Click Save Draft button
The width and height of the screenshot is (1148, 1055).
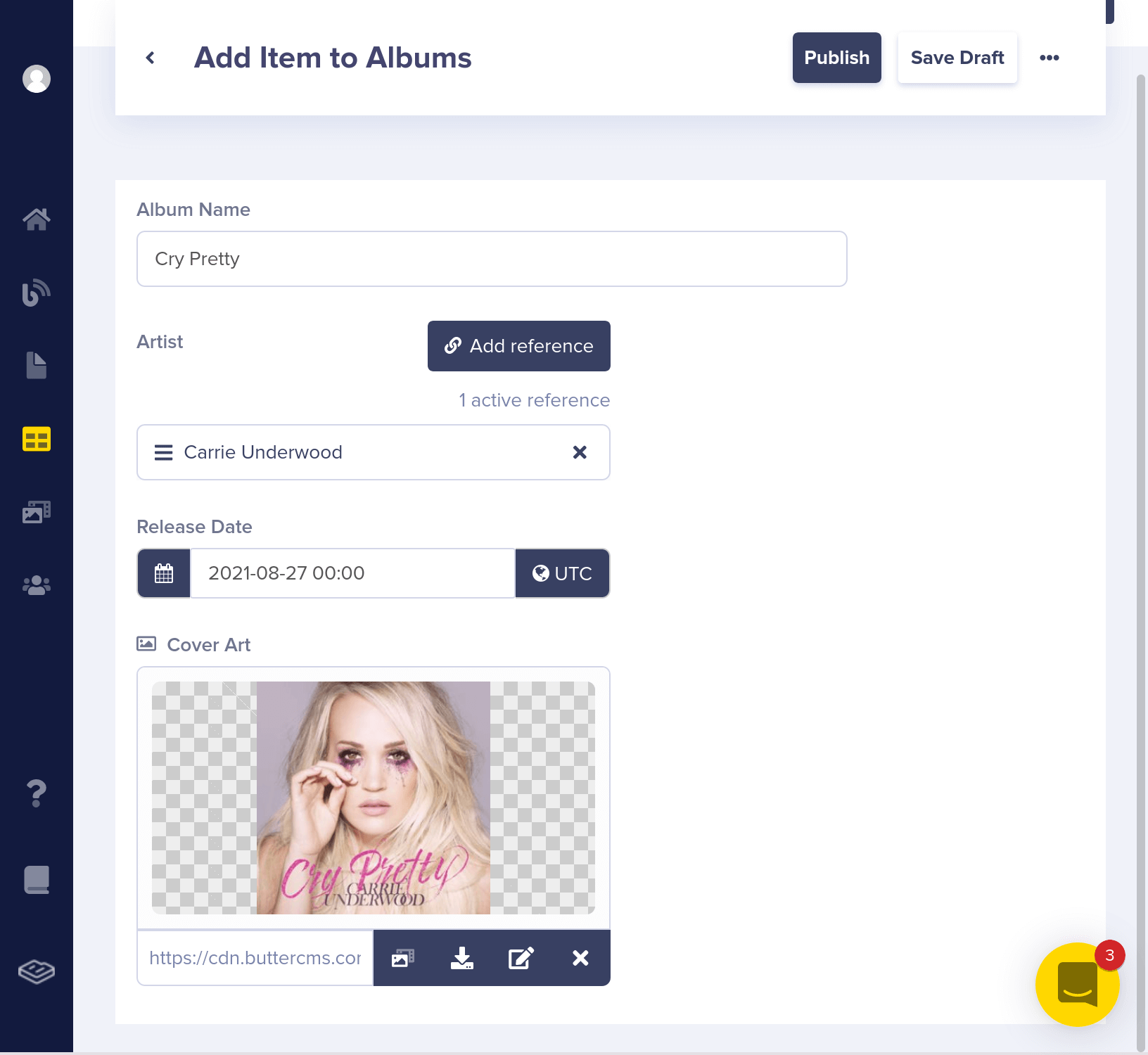[957, 58]
